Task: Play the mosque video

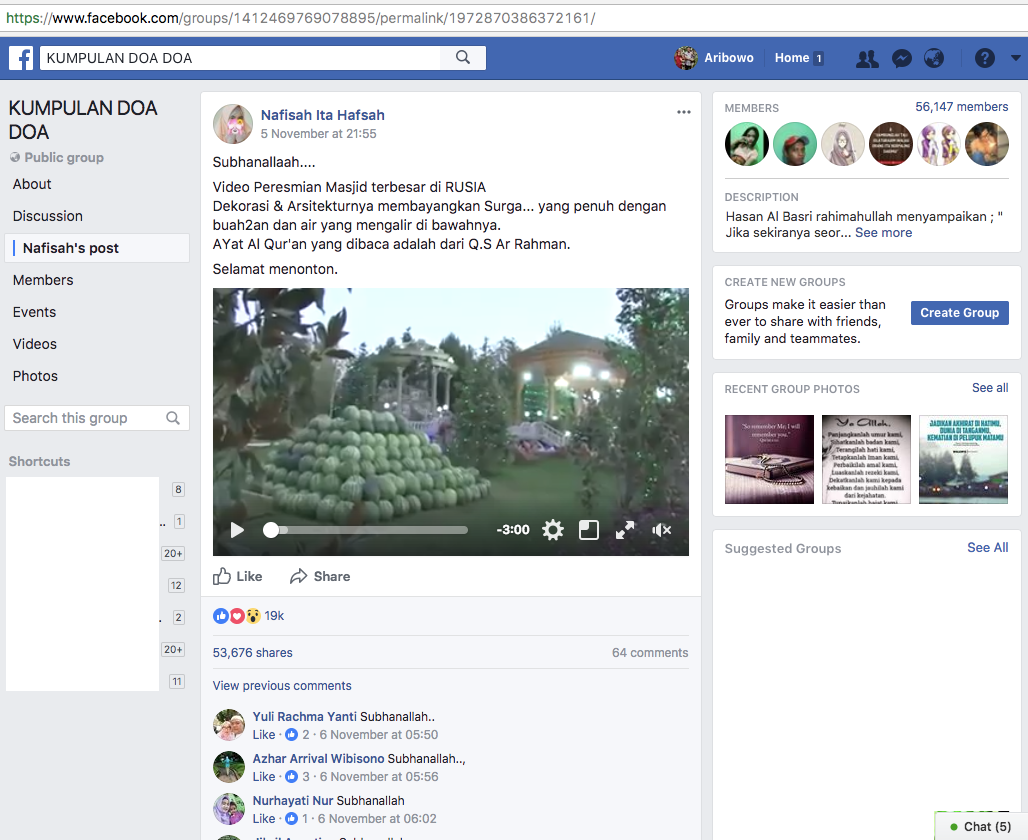Action: [x=237, y=530]
